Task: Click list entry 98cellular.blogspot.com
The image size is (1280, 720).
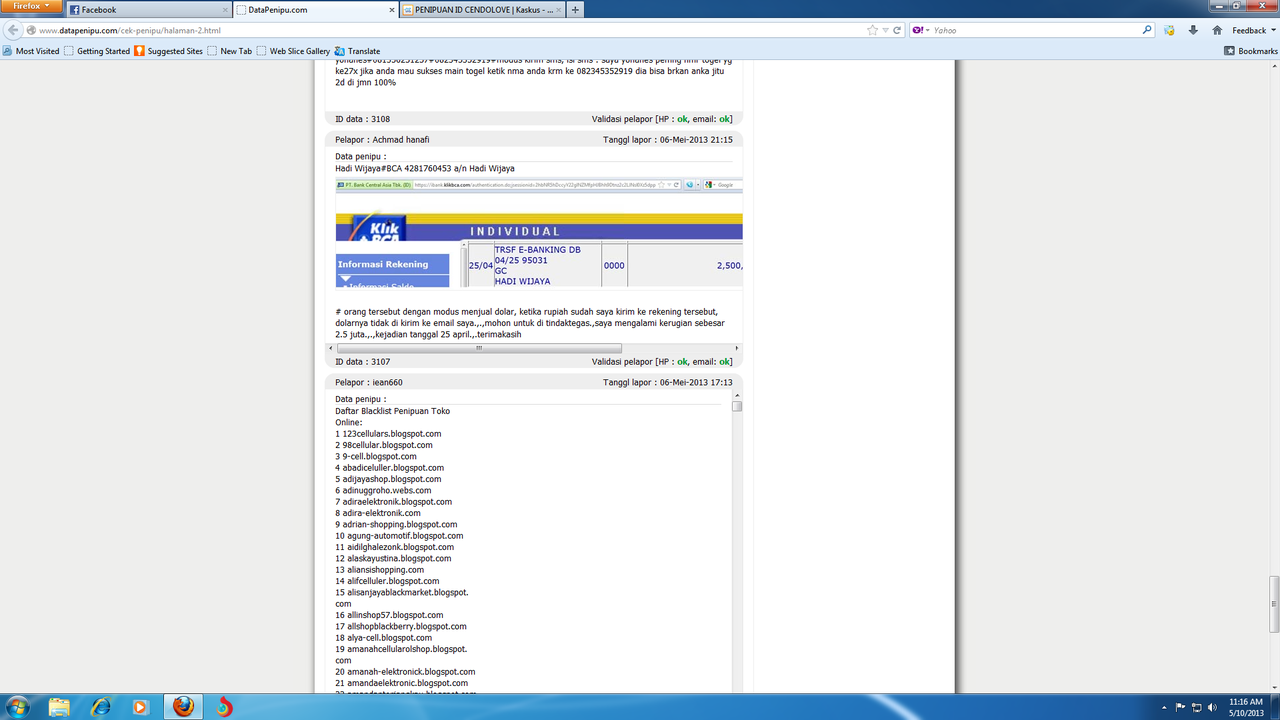Action: (x=387, y=445)
